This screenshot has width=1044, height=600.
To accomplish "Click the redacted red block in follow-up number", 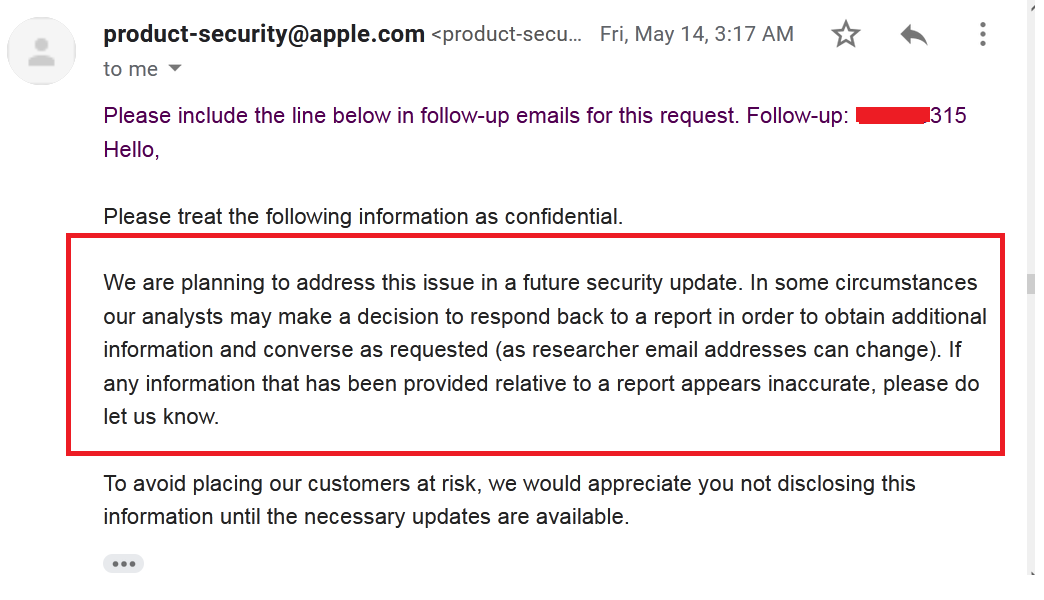I will (x=893, y=116).
